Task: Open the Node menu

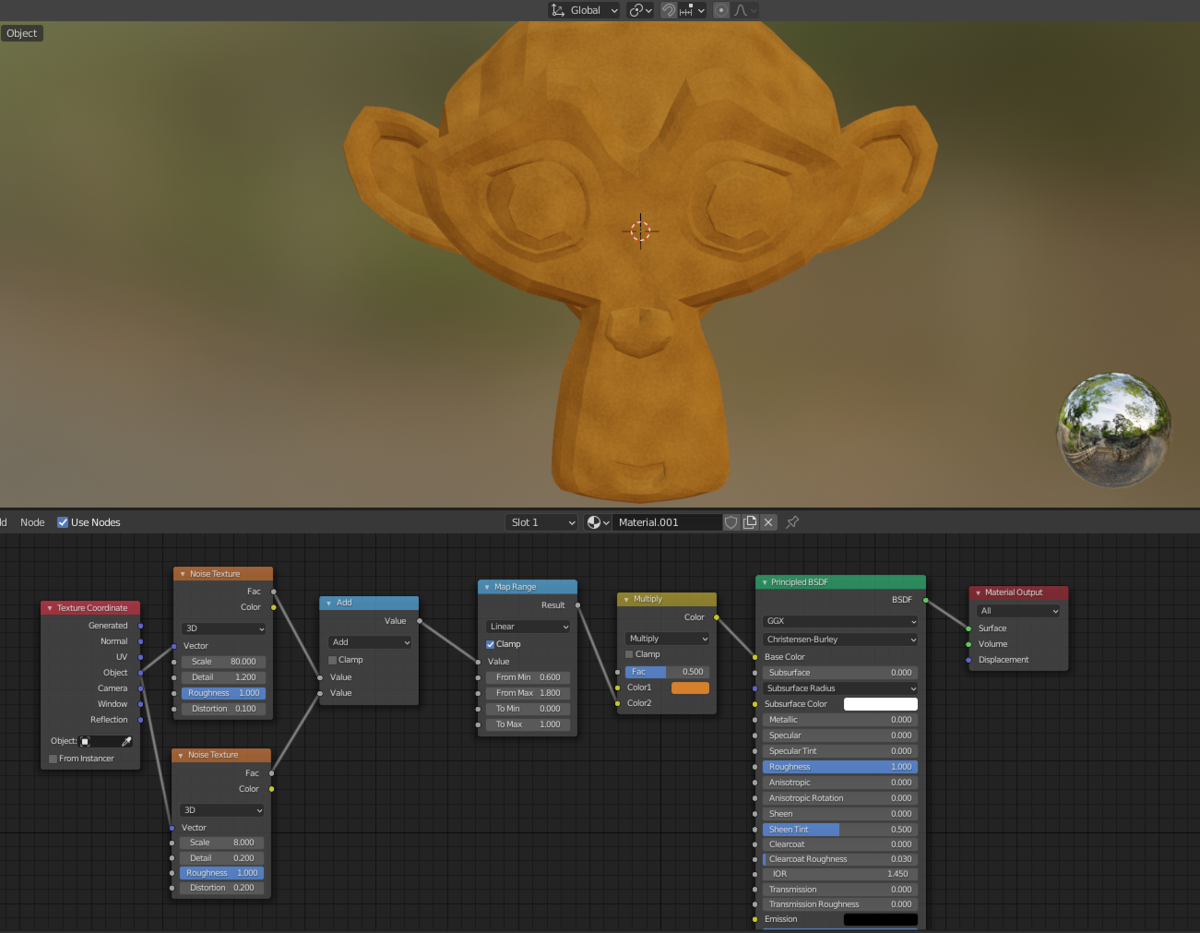Action: [33, 522]
